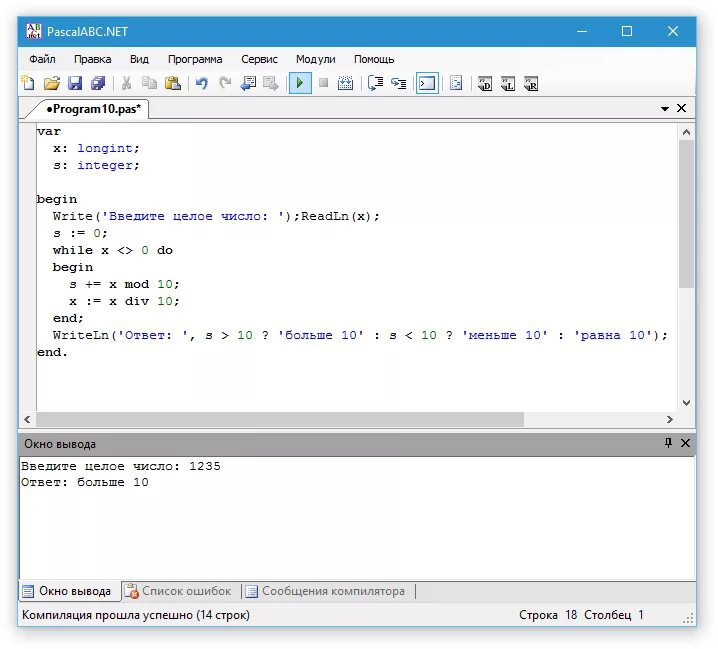Pin the Окно вывода panel

pos(668,442)
